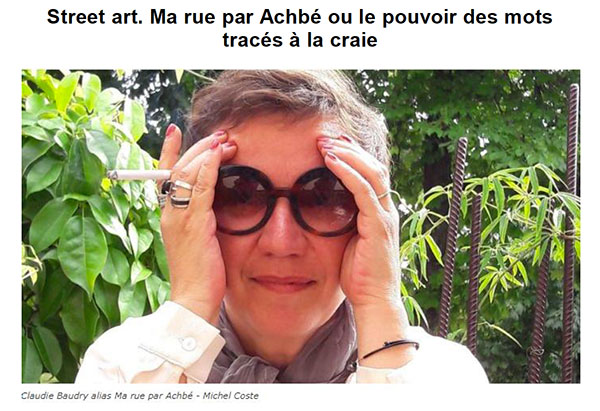Click the "Michel Coste" photo credit
Image resolution: width=600 pixels, height=411 pixels.
point(230,396)
